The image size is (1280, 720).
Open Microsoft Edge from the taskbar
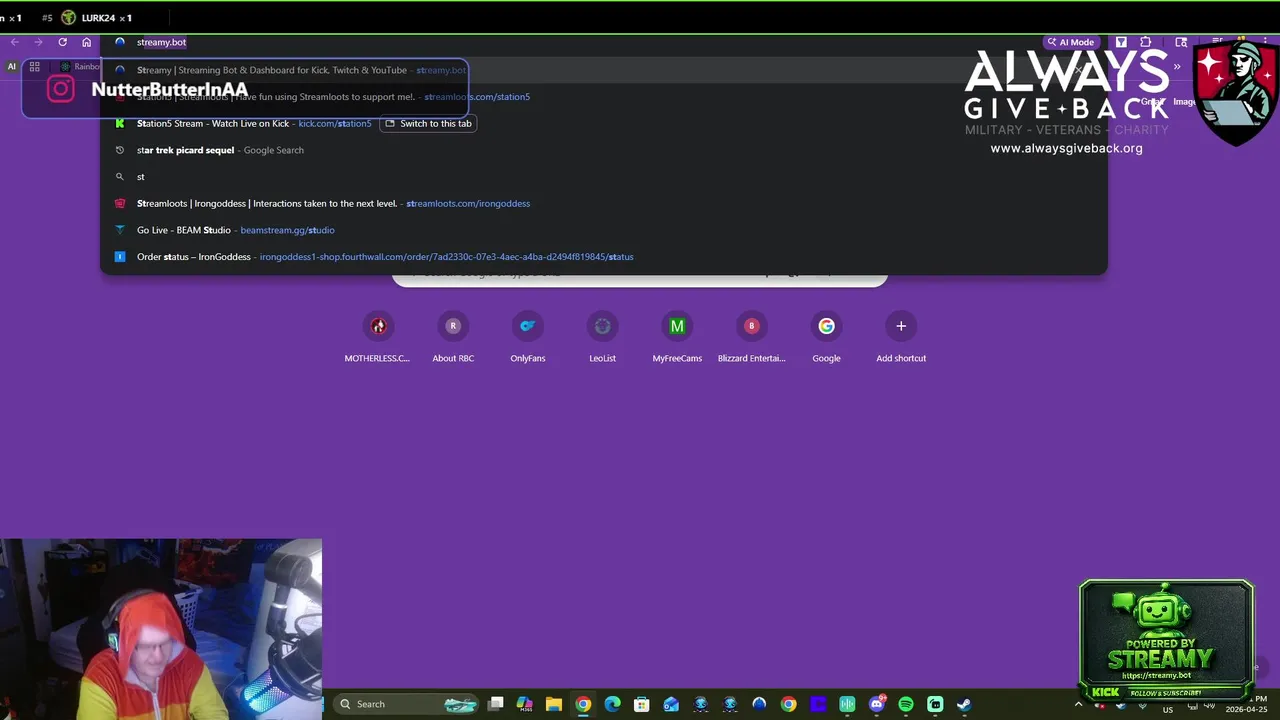[x=613, y=704]
